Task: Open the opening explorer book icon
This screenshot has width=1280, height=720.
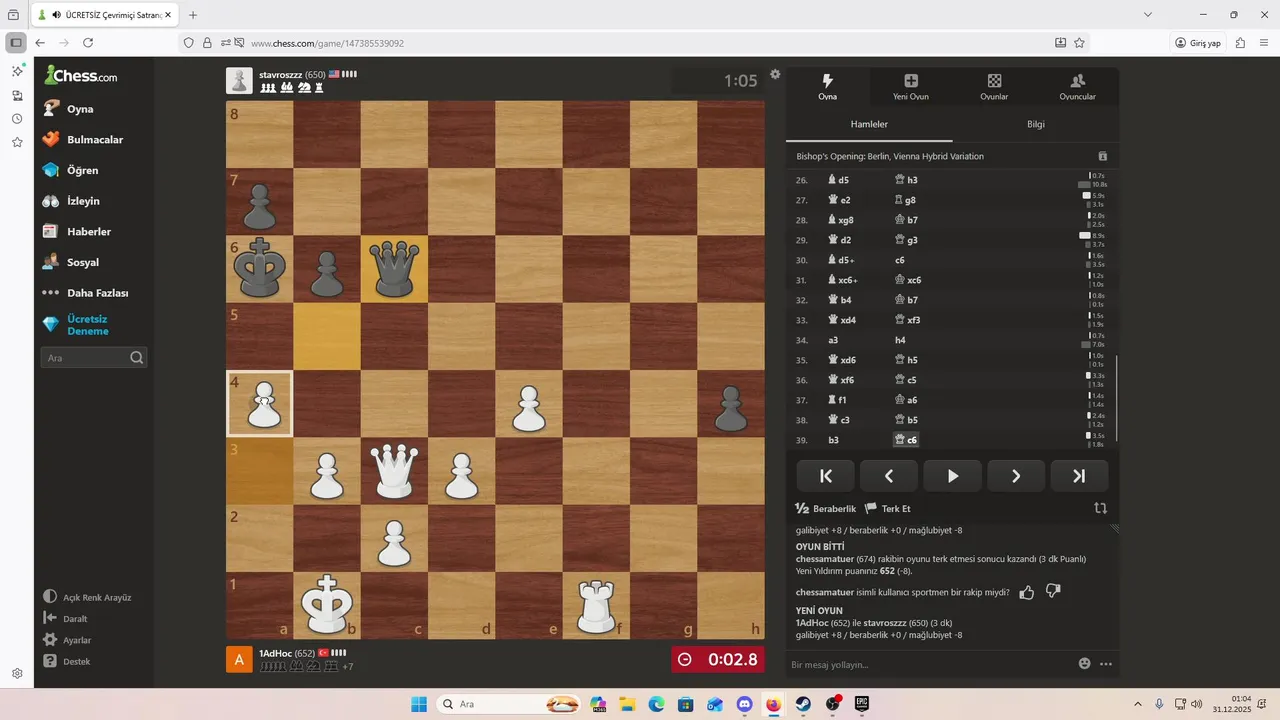Action: (x=1103, y=156)
